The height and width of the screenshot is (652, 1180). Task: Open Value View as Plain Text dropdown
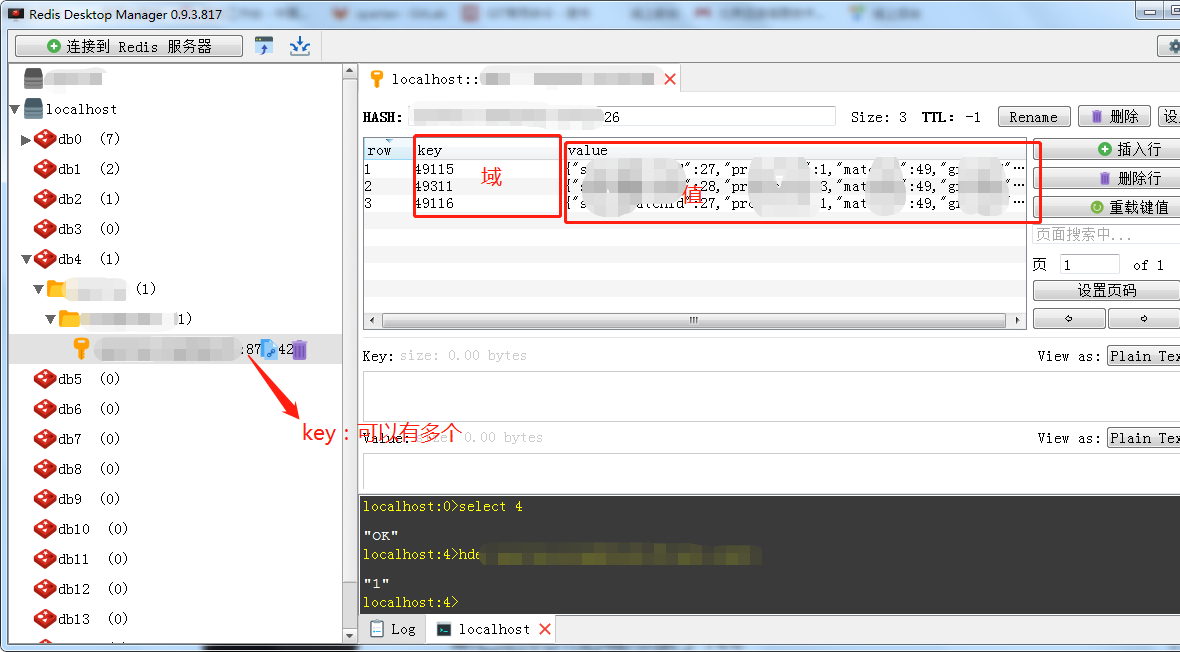(x=1144, y=438)
